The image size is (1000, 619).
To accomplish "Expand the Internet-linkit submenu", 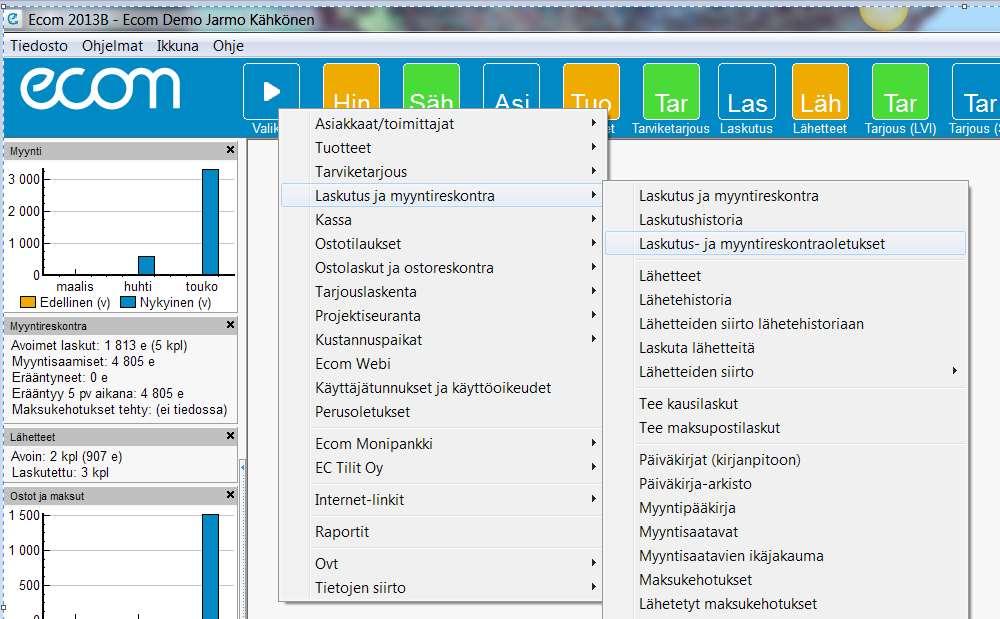I will click(442, 500).
